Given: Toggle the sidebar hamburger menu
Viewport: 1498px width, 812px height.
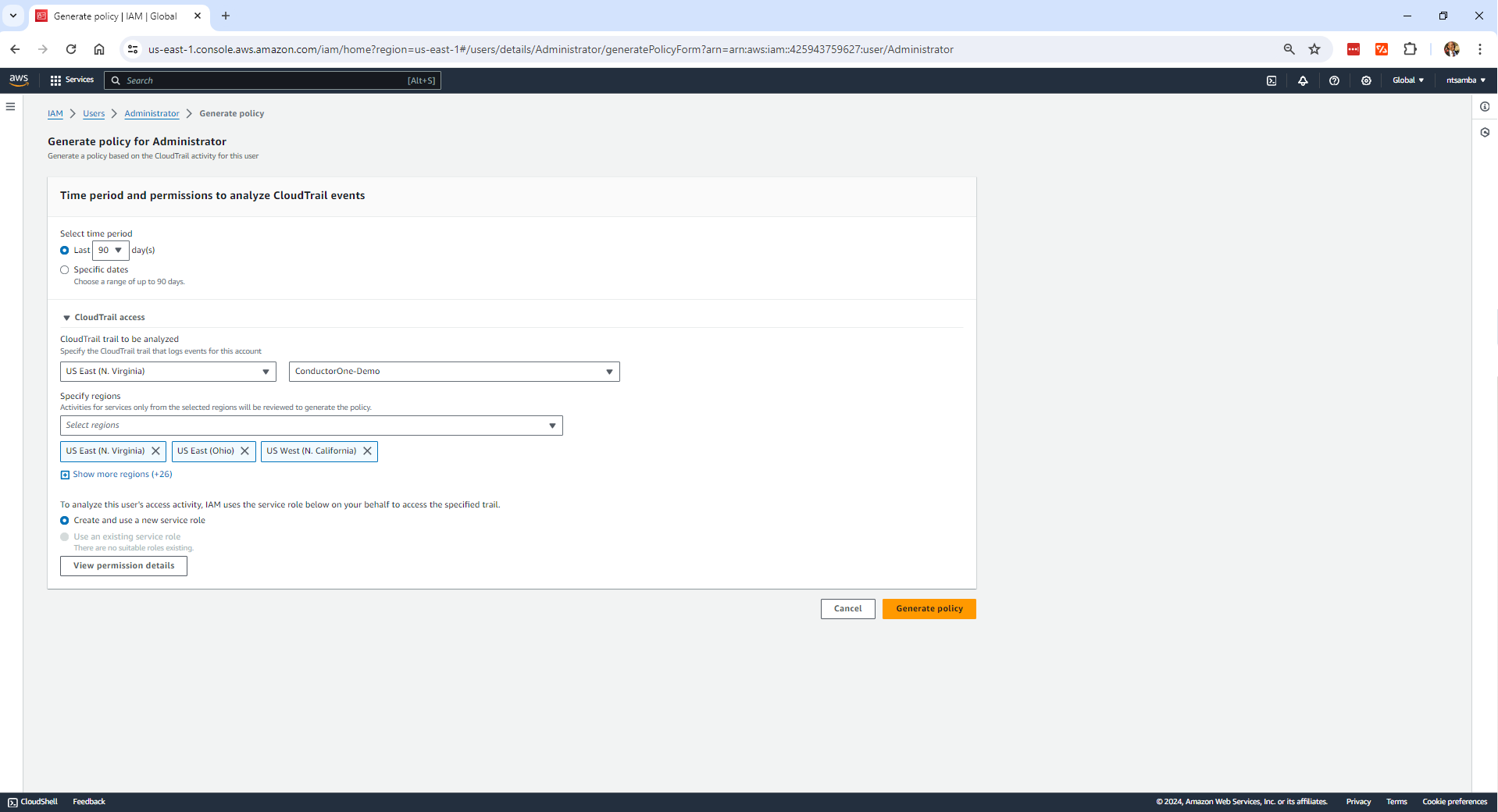Looking at the screenshot, I should point(10,106).
